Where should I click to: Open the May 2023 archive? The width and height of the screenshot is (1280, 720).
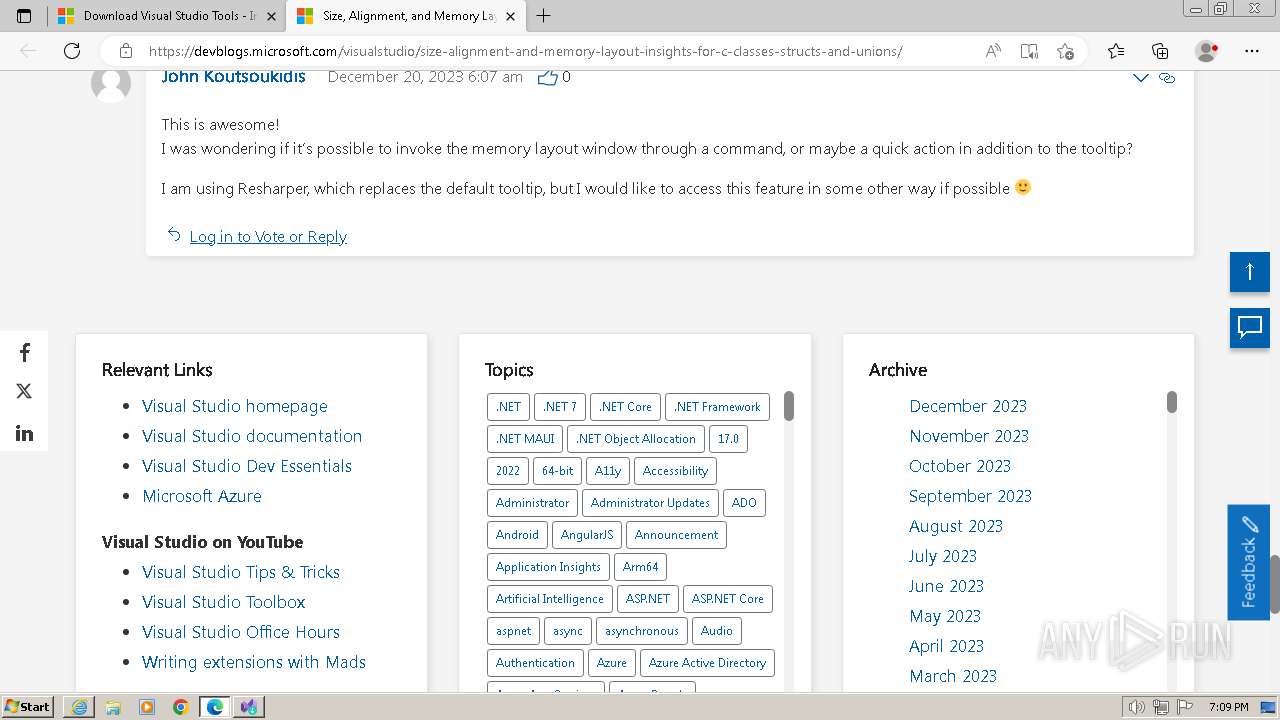945,616
